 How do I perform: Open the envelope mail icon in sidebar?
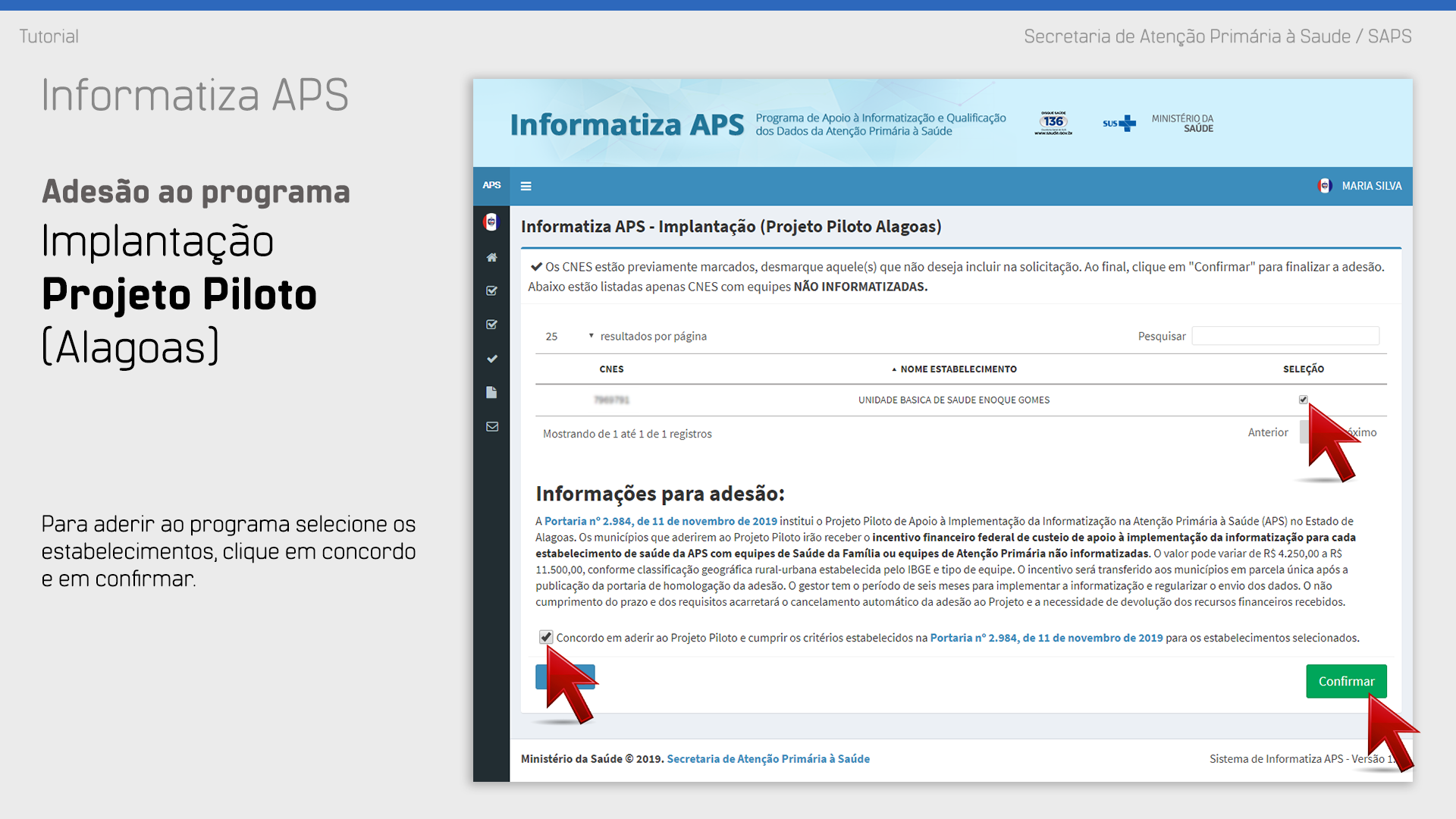coord(491,426)
